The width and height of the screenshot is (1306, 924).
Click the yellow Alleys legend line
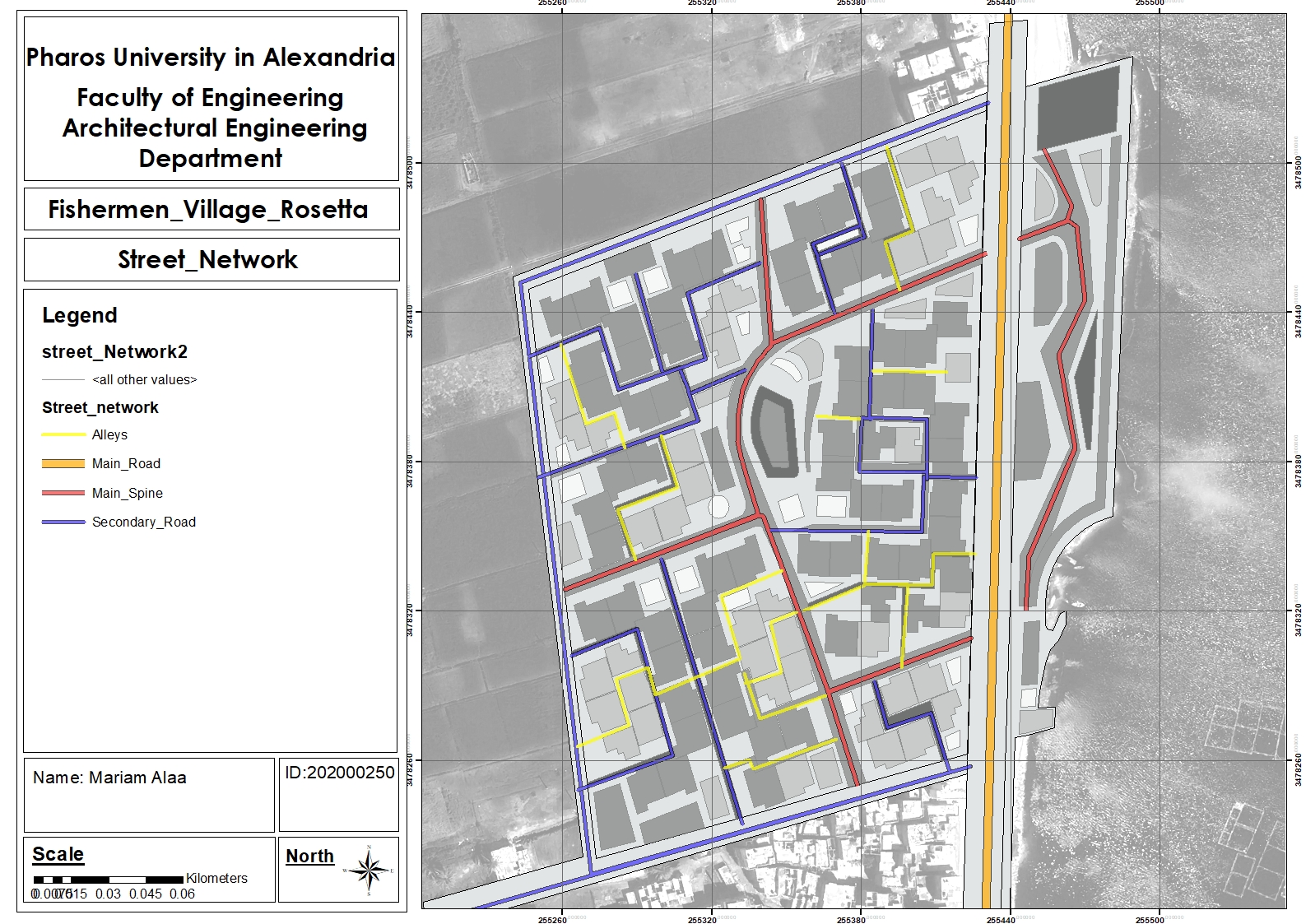click(63, 434)
